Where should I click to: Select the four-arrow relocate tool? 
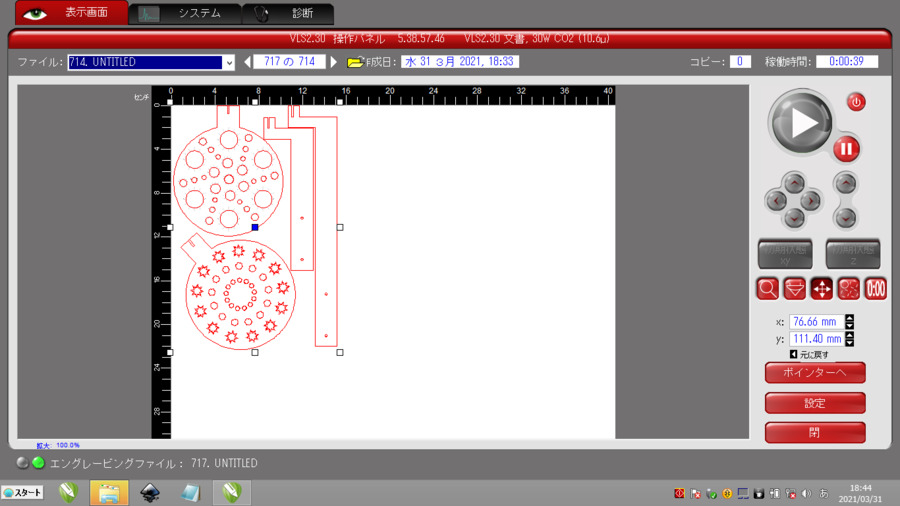(x=821, y=289)
